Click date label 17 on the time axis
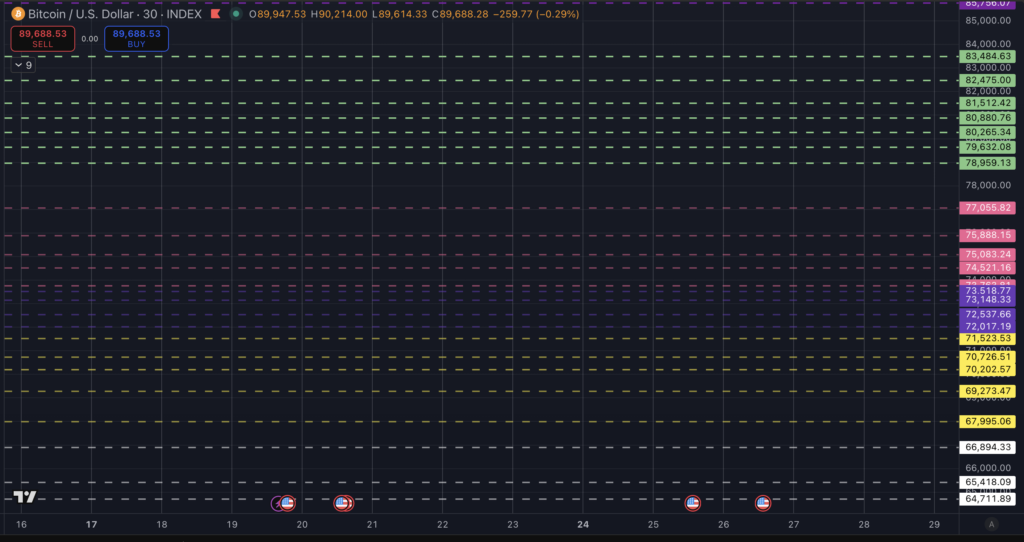This screenshot has width=1024, height=542. point(92,524)
